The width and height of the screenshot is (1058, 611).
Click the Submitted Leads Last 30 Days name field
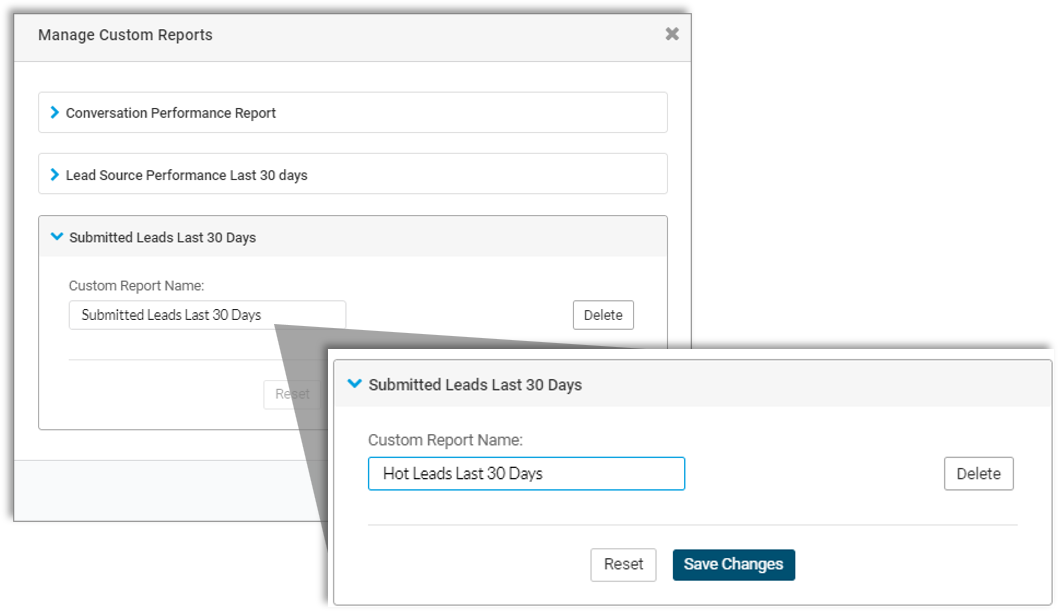[x=207, y=315]
